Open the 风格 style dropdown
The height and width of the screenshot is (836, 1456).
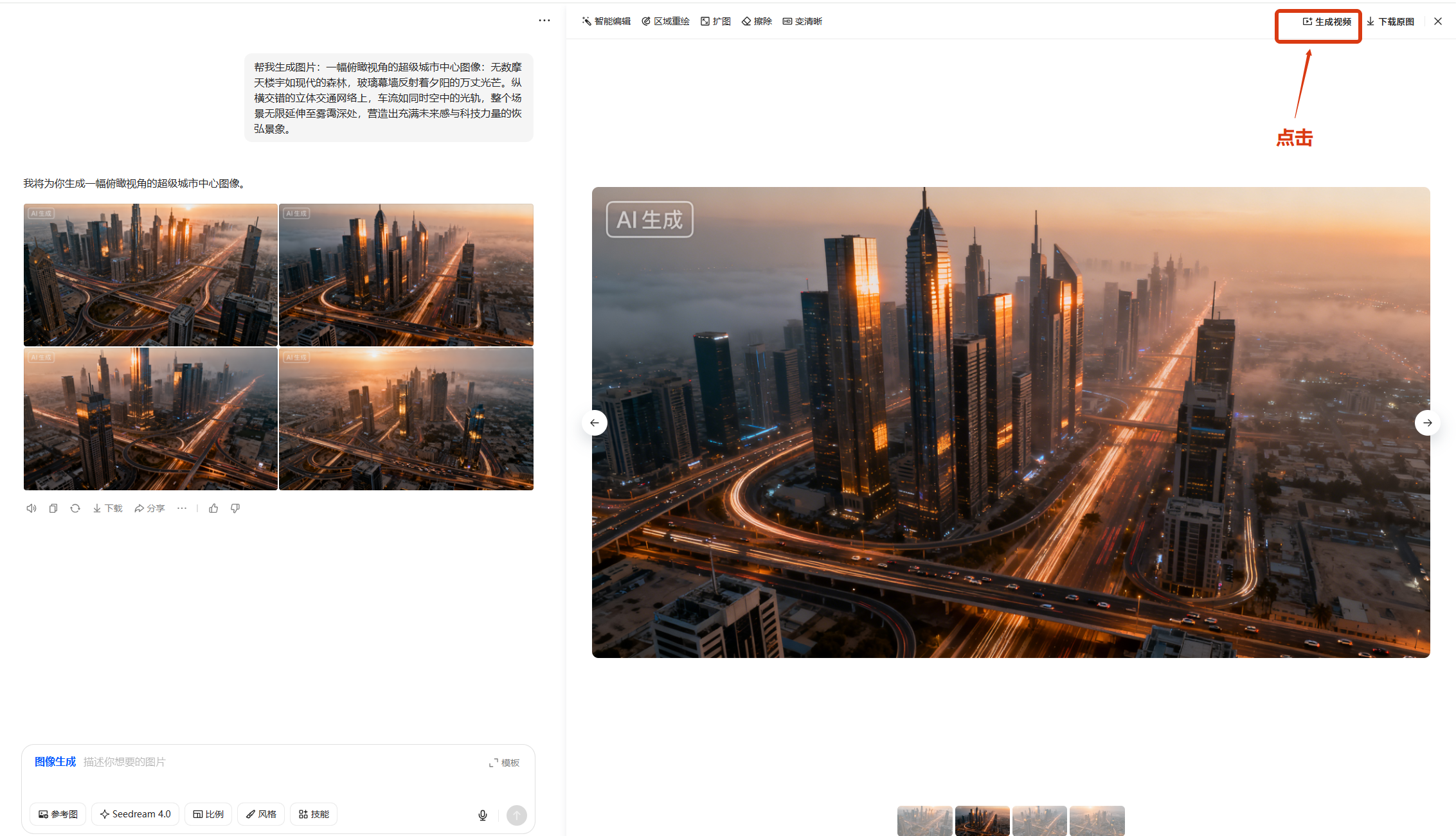pos(261,814)
